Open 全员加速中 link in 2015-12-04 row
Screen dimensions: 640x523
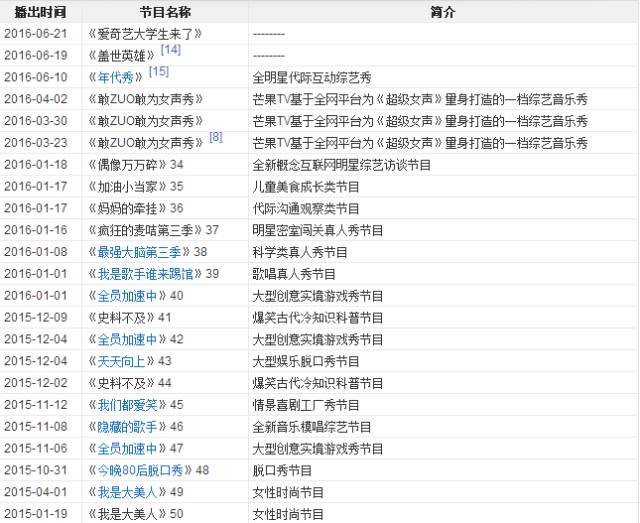pos(127,339)
